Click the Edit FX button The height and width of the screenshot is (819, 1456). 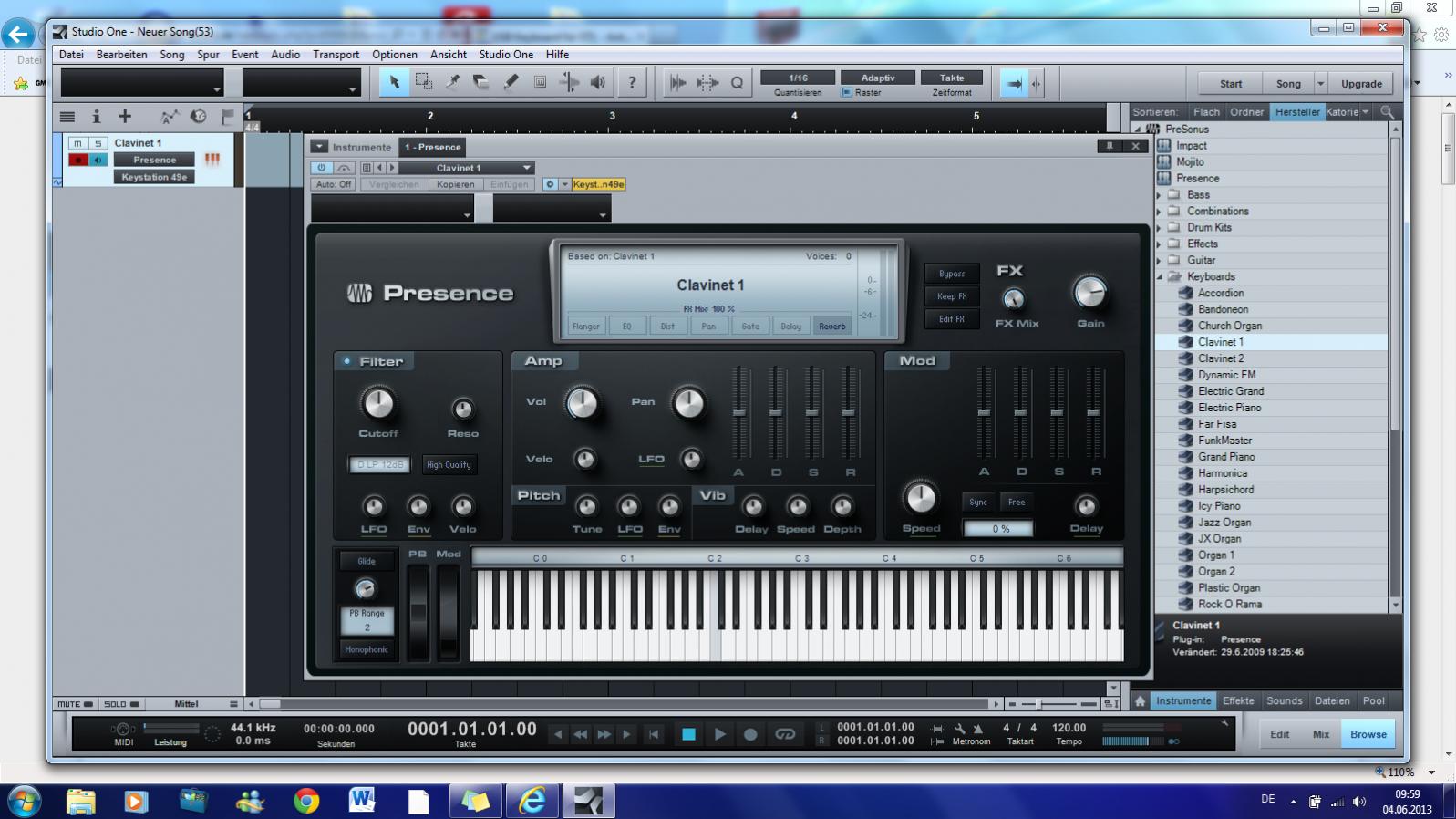coord(951,319)
